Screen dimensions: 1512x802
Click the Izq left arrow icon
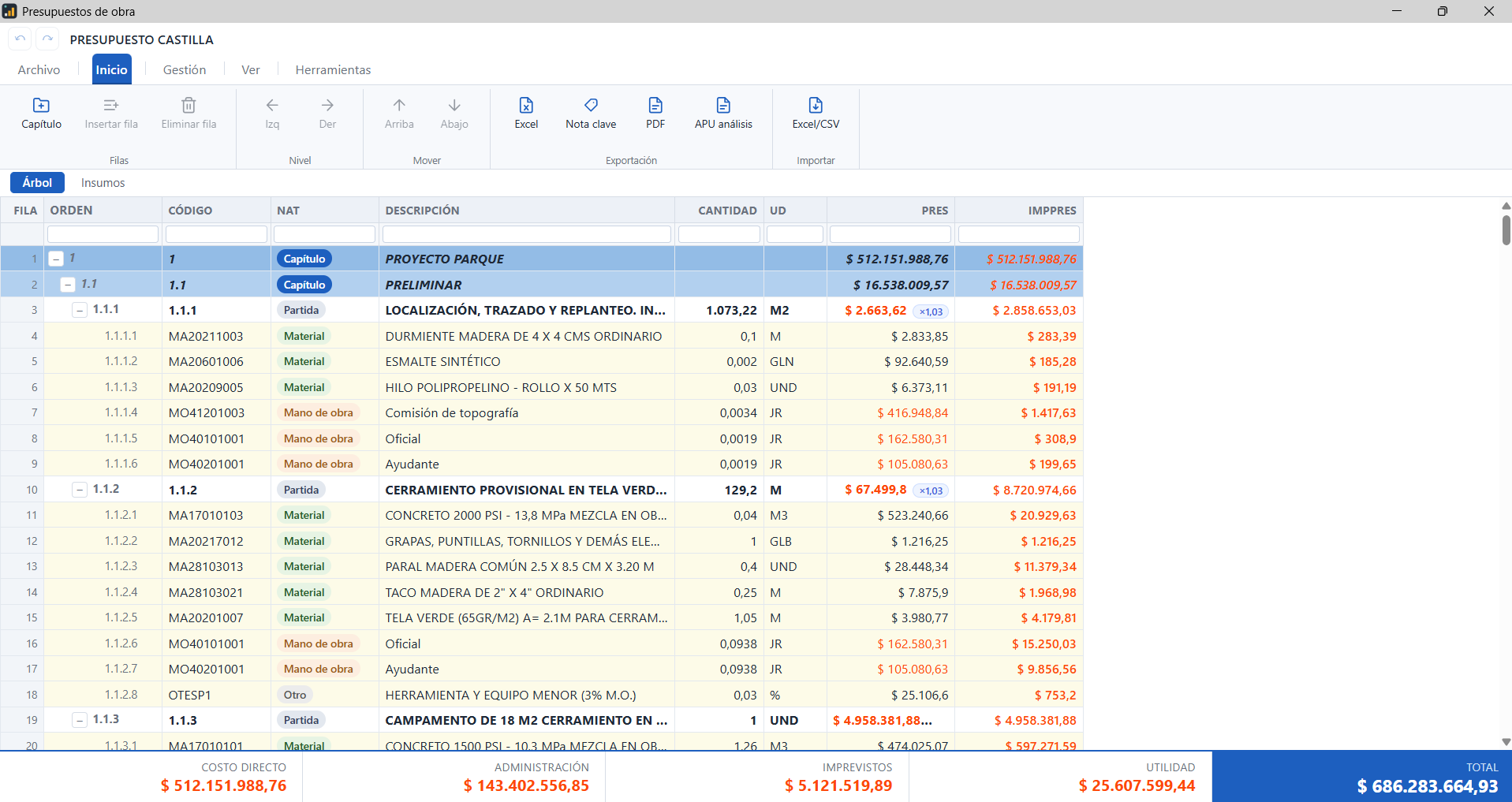point(272,105)
